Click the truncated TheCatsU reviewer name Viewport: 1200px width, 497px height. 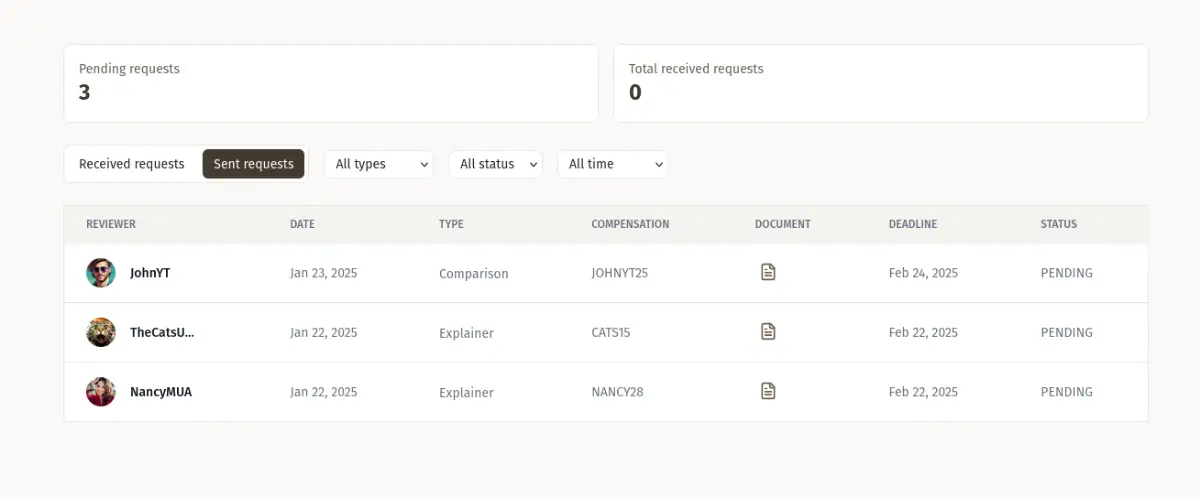point(162,332)
